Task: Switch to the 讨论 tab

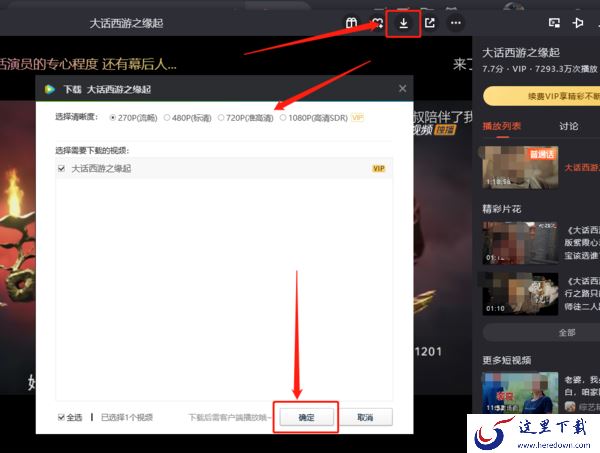Action: pos(569,126)
